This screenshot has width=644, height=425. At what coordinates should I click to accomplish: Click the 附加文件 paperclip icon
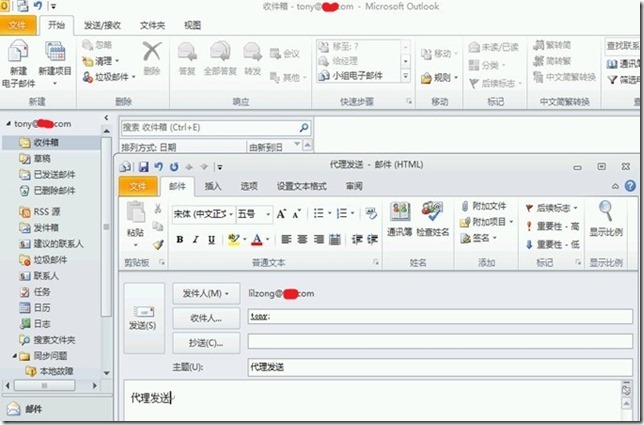[x=465, y=206]
